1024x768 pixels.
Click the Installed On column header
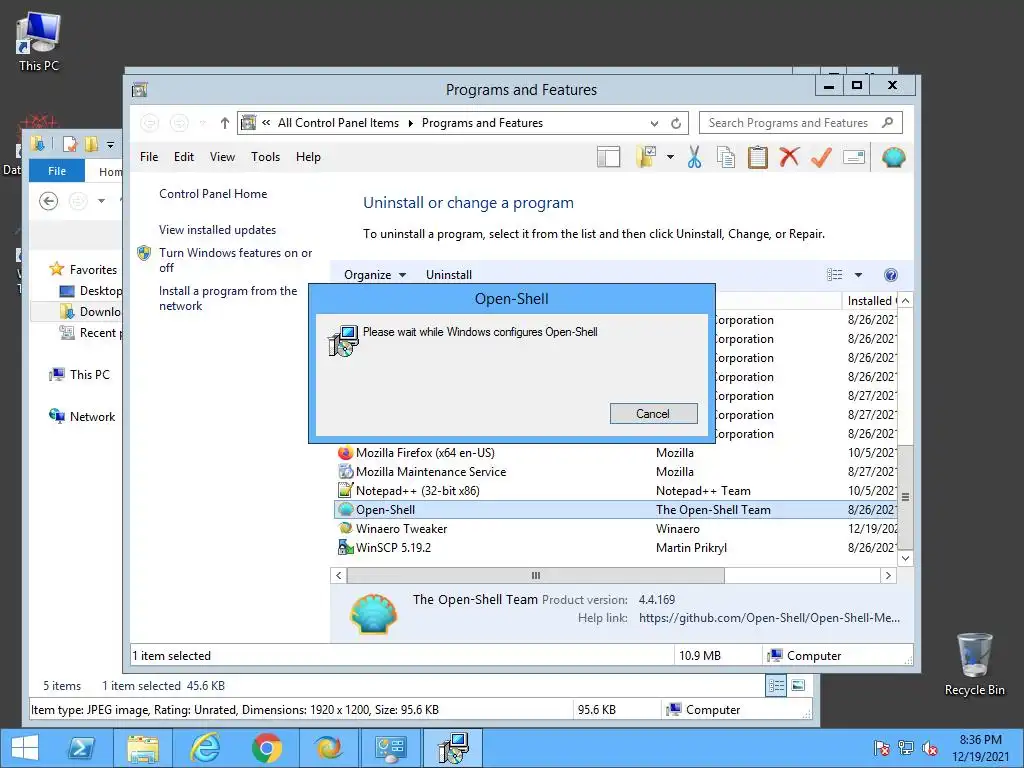pyautogui.click(x=871, y=301)
